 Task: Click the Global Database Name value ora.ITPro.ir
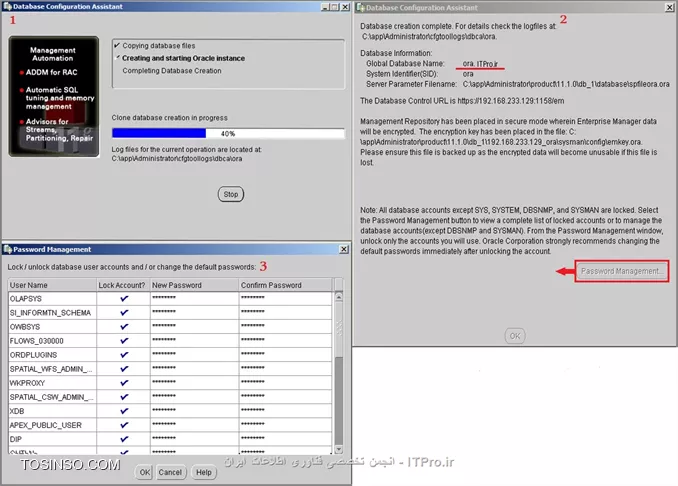(480, 64)
